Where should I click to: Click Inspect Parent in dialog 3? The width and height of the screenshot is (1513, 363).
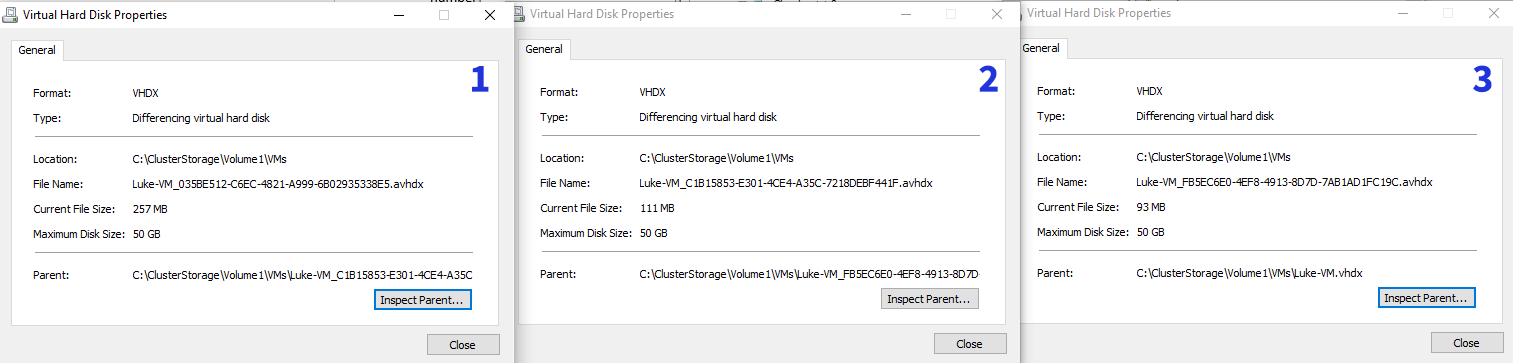[x=1427, y=298]
